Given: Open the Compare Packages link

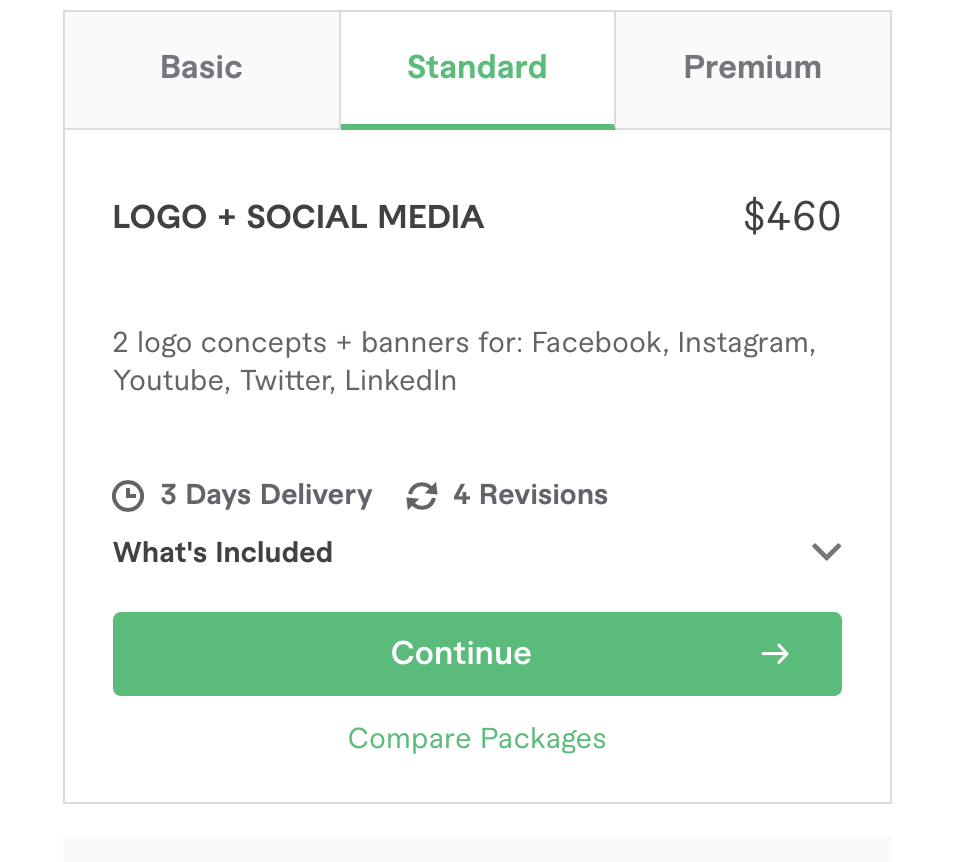Looking at the screenshot, I should click(477, 739).
